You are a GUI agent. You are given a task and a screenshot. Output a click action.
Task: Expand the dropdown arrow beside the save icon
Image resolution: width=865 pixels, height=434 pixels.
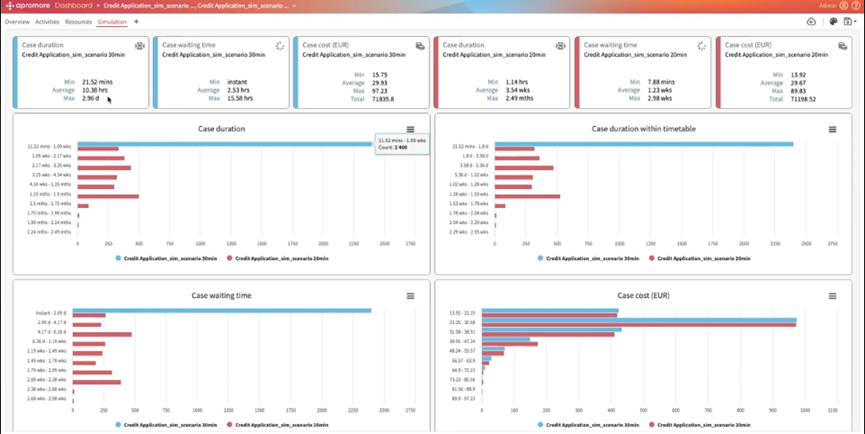pos(855,22)
